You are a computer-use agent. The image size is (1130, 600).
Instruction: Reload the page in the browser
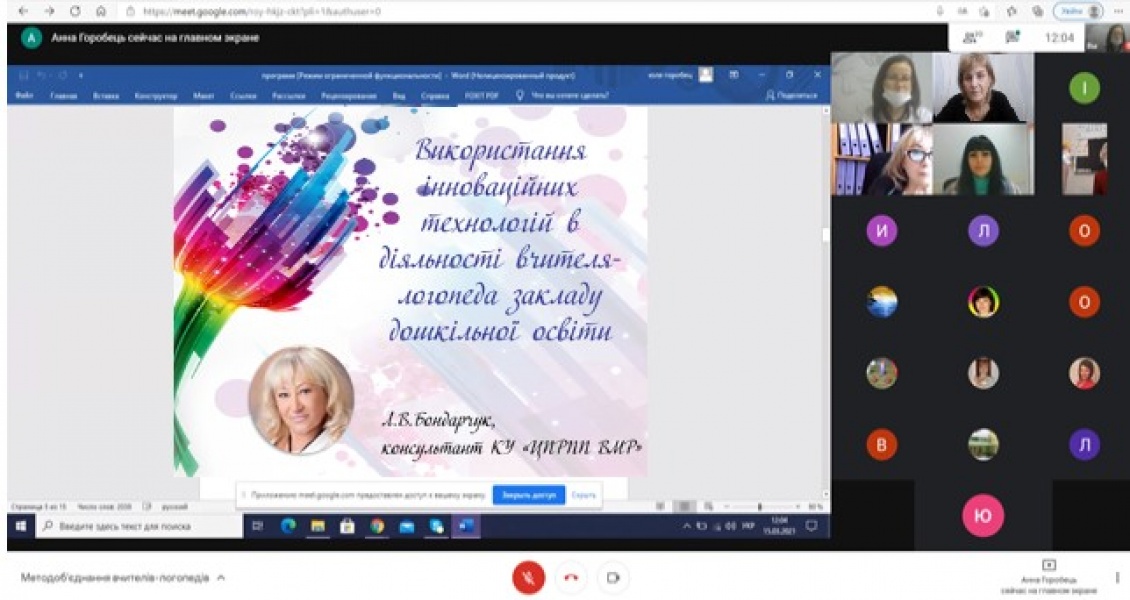[x=75, y=11]
